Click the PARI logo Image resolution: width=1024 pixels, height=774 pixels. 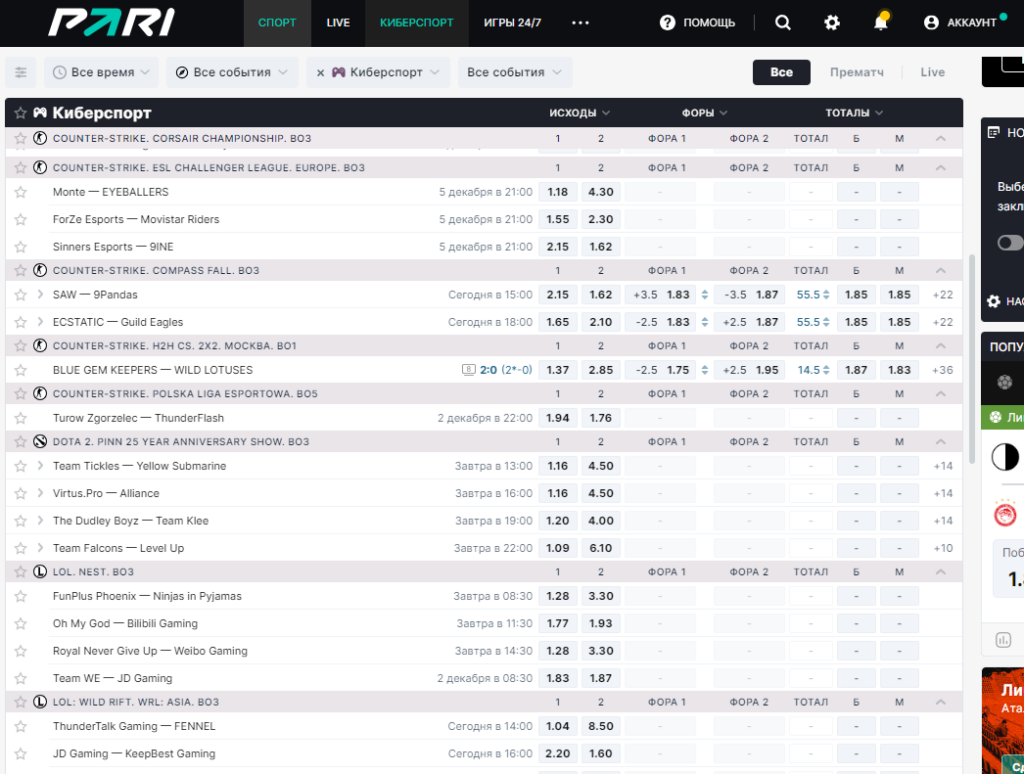pyautogui.click(x=112, y=22)
